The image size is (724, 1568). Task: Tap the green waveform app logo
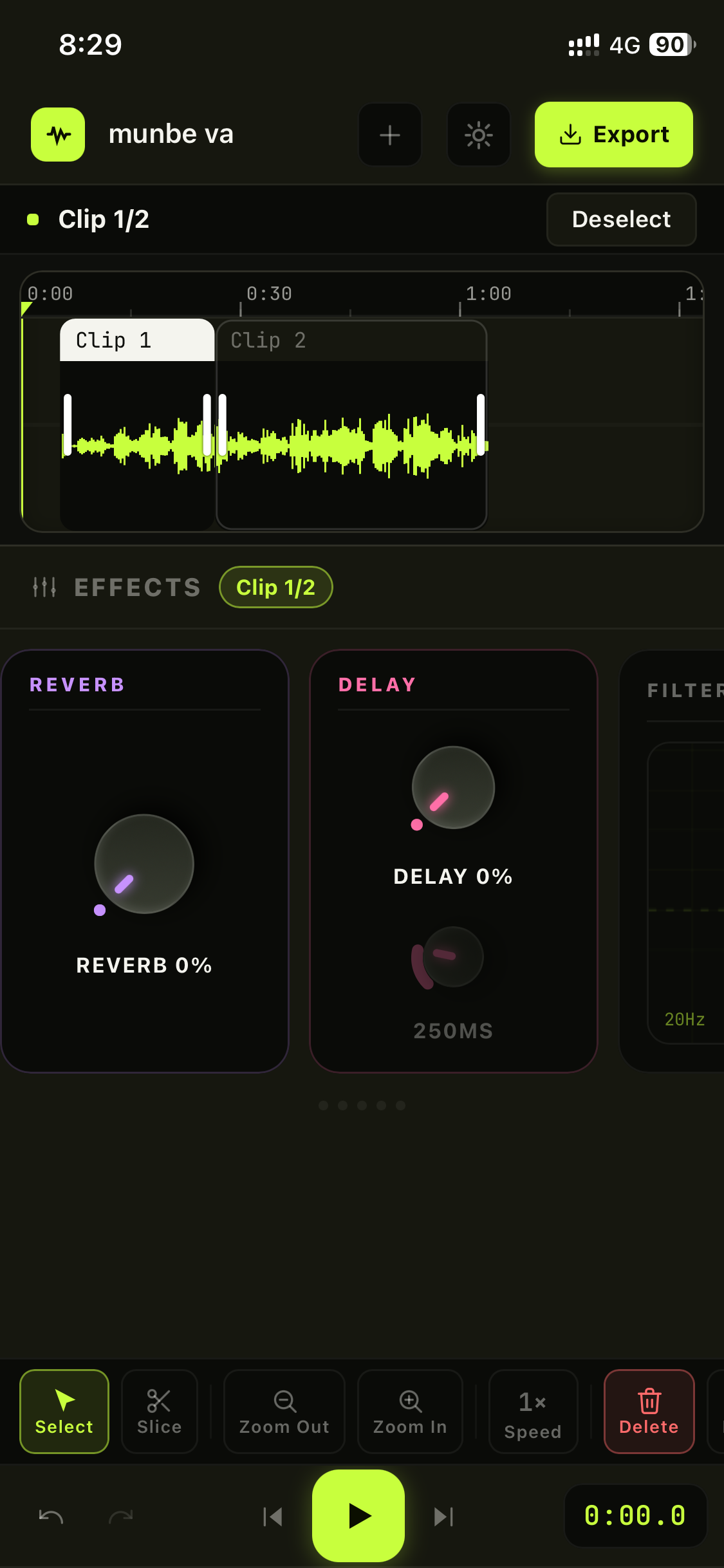[58, 135]
